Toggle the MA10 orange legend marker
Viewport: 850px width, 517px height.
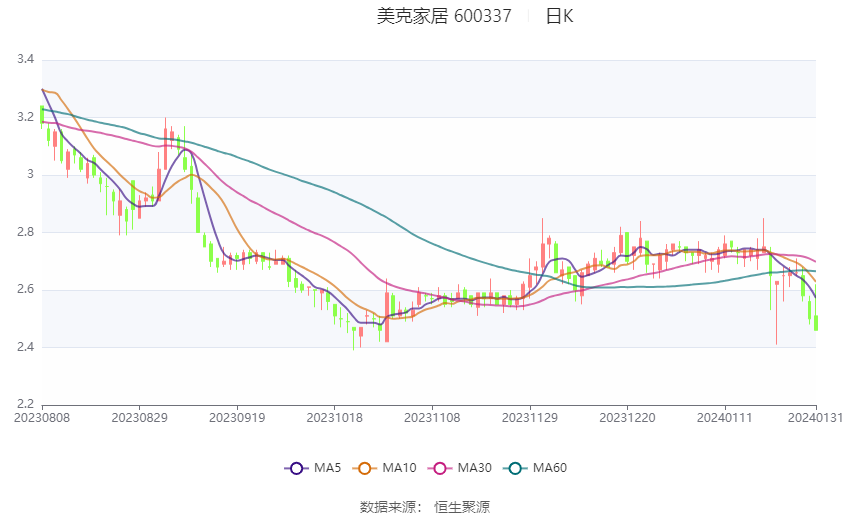pos(364,468)
